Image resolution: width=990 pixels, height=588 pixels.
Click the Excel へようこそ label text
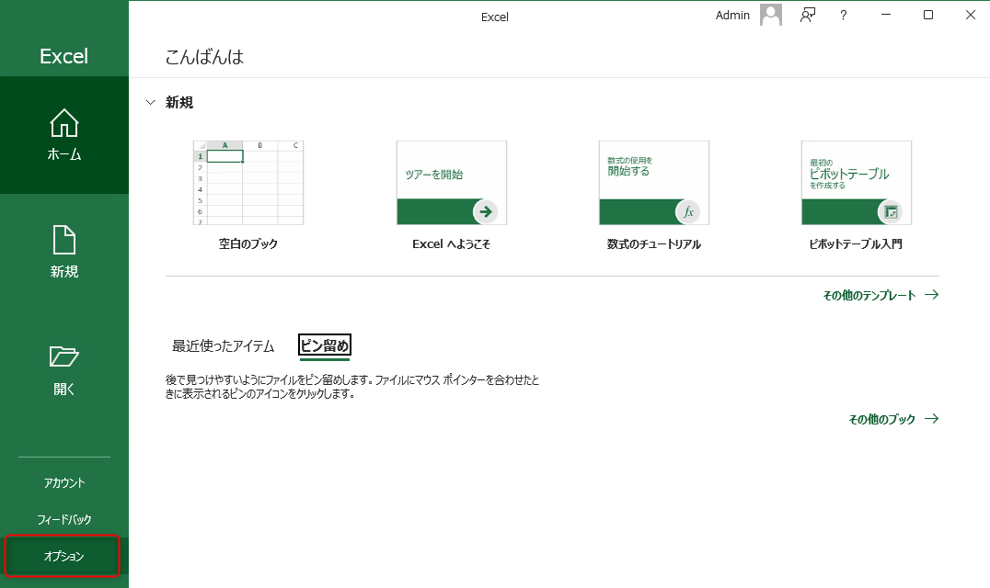(x=451, y=244)
